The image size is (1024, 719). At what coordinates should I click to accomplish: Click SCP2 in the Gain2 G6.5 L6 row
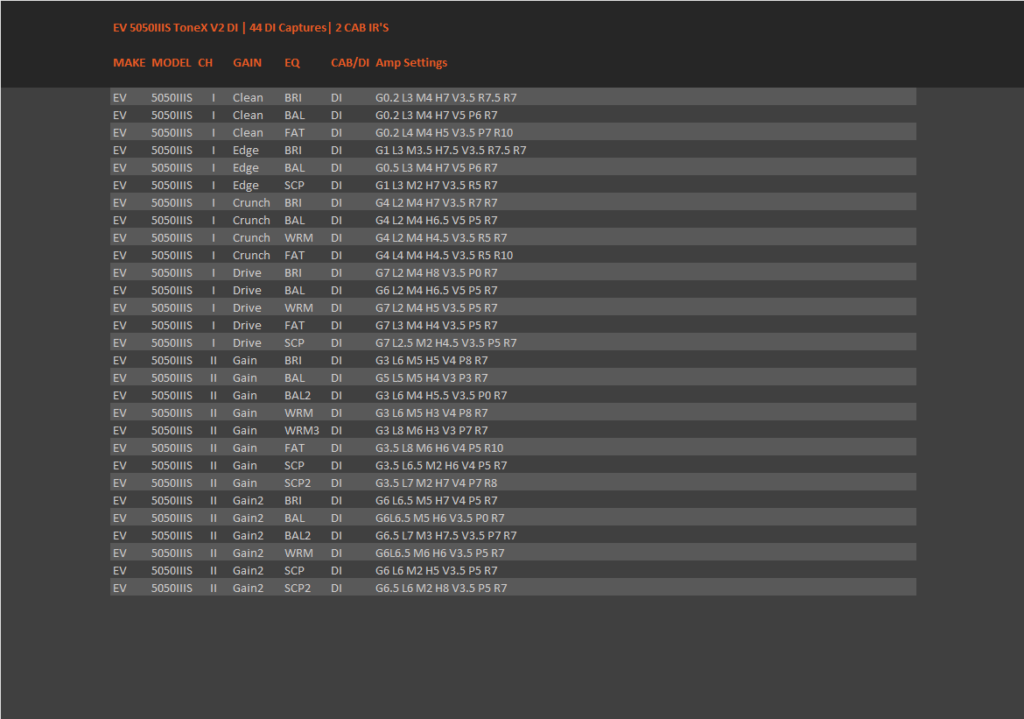[298, 588]
